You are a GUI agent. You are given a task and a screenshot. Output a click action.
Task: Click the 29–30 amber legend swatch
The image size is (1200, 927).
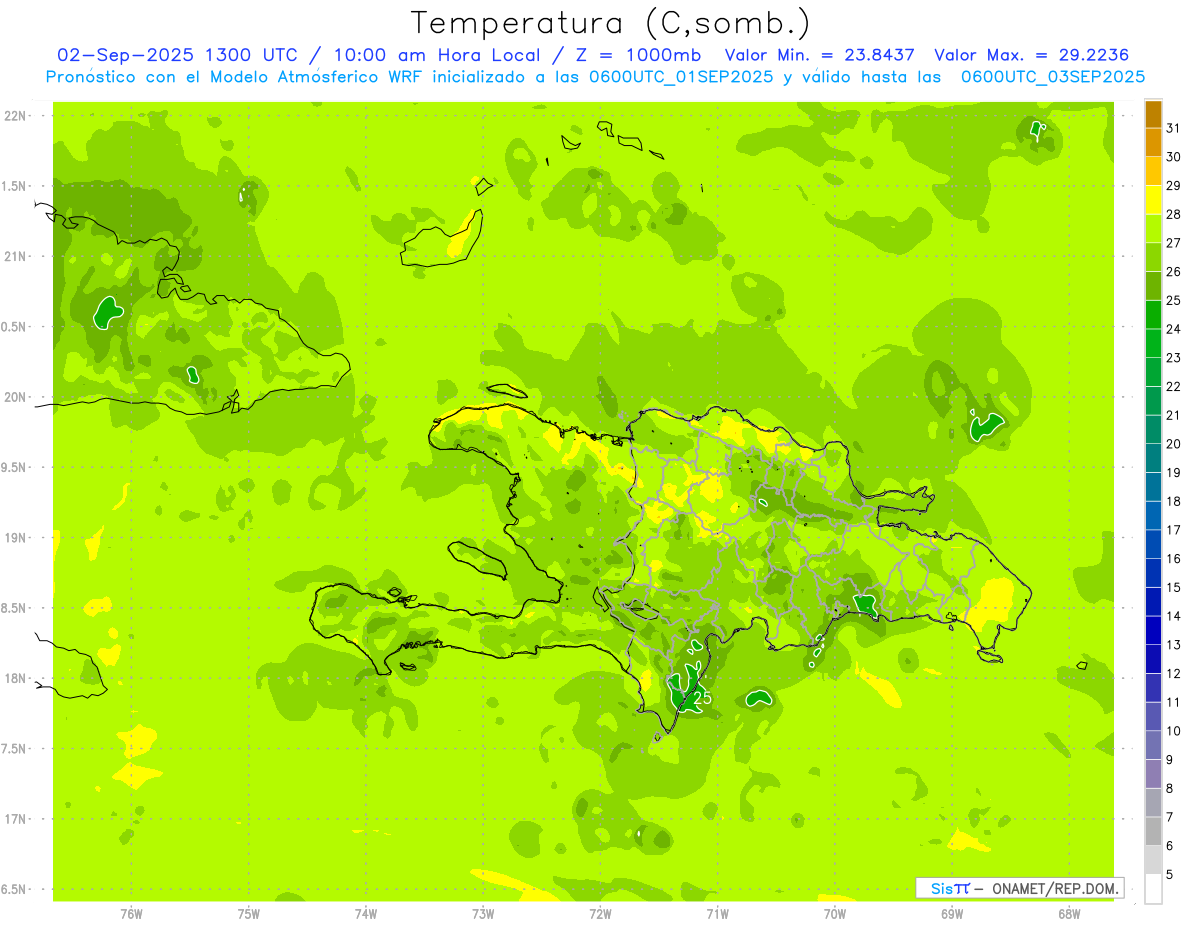click(x=1153, y=172)
